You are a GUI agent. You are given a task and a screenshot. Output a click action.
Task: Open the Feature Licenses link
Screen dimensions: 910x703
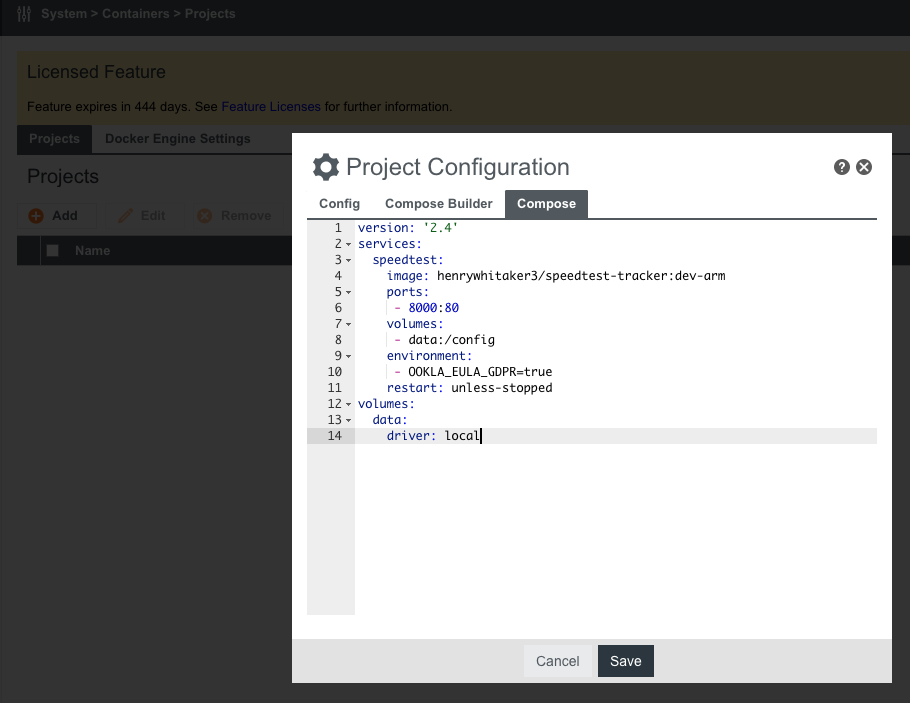tap(271, 107)
